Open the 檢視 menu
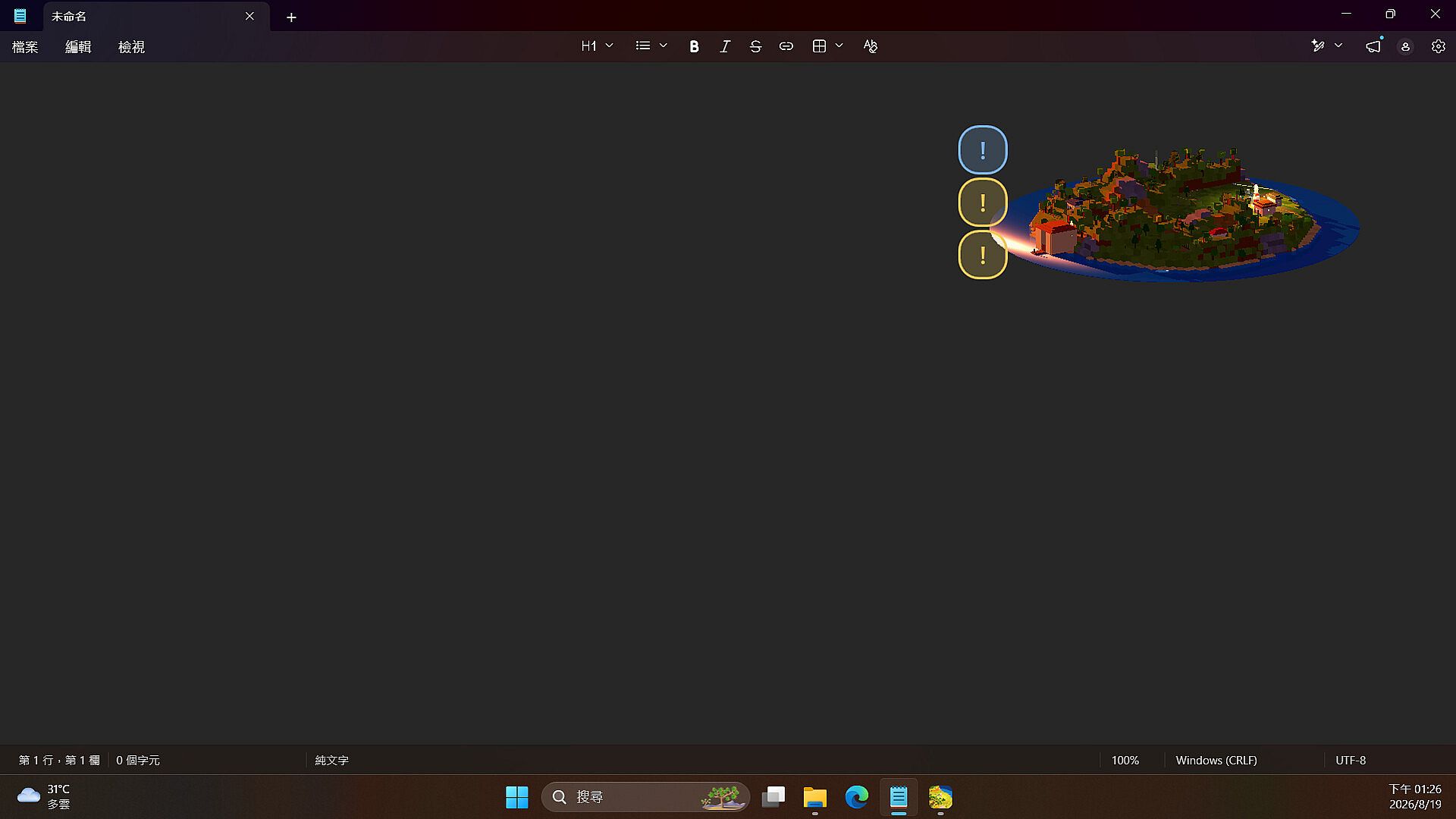The height and width of the screenshot is (819, 1456). [131, 47]
